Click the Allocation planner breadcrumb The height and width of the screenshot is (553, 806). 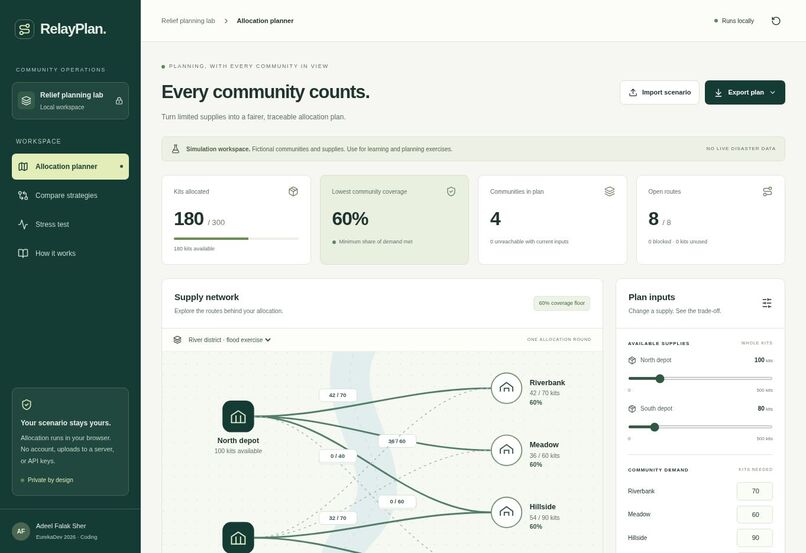tap(265, 21)
